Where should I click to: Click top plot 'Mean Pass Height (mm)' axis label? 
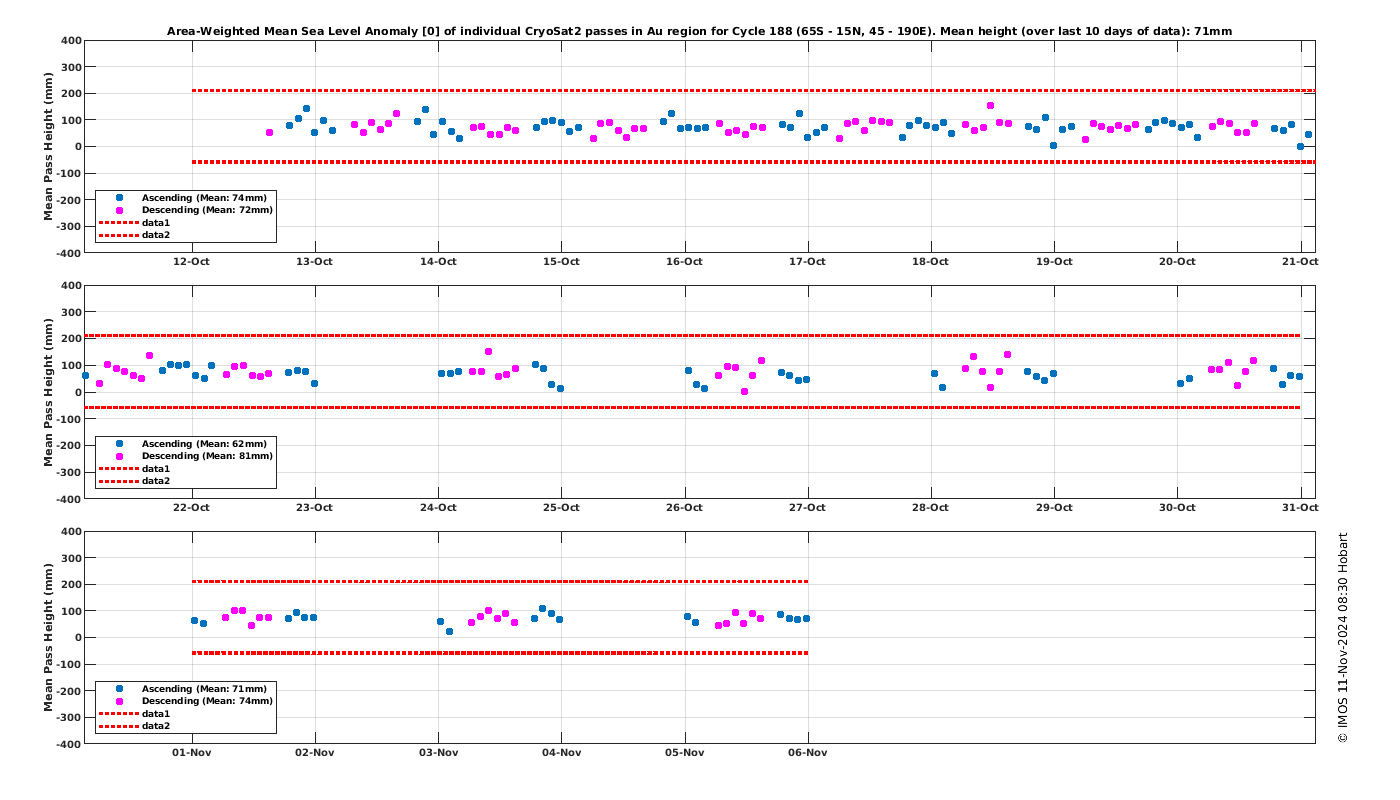48,146
